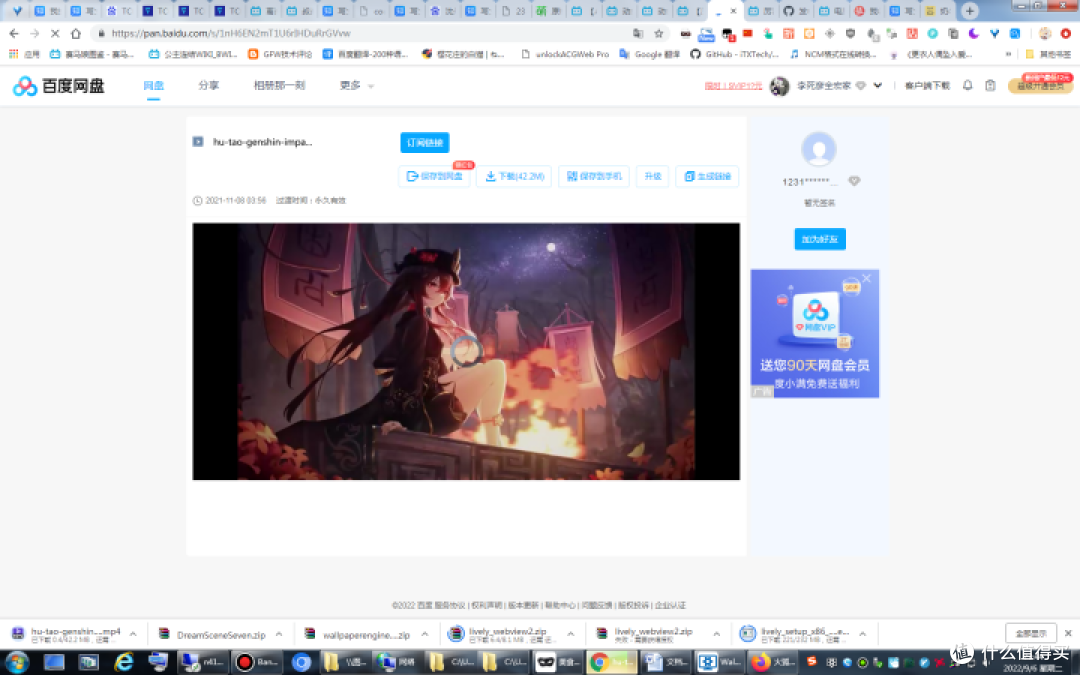The height and width of the screenshot is (675, 1080).
Task: Click the 下载(42.2M) button
Action: (515, 176)
